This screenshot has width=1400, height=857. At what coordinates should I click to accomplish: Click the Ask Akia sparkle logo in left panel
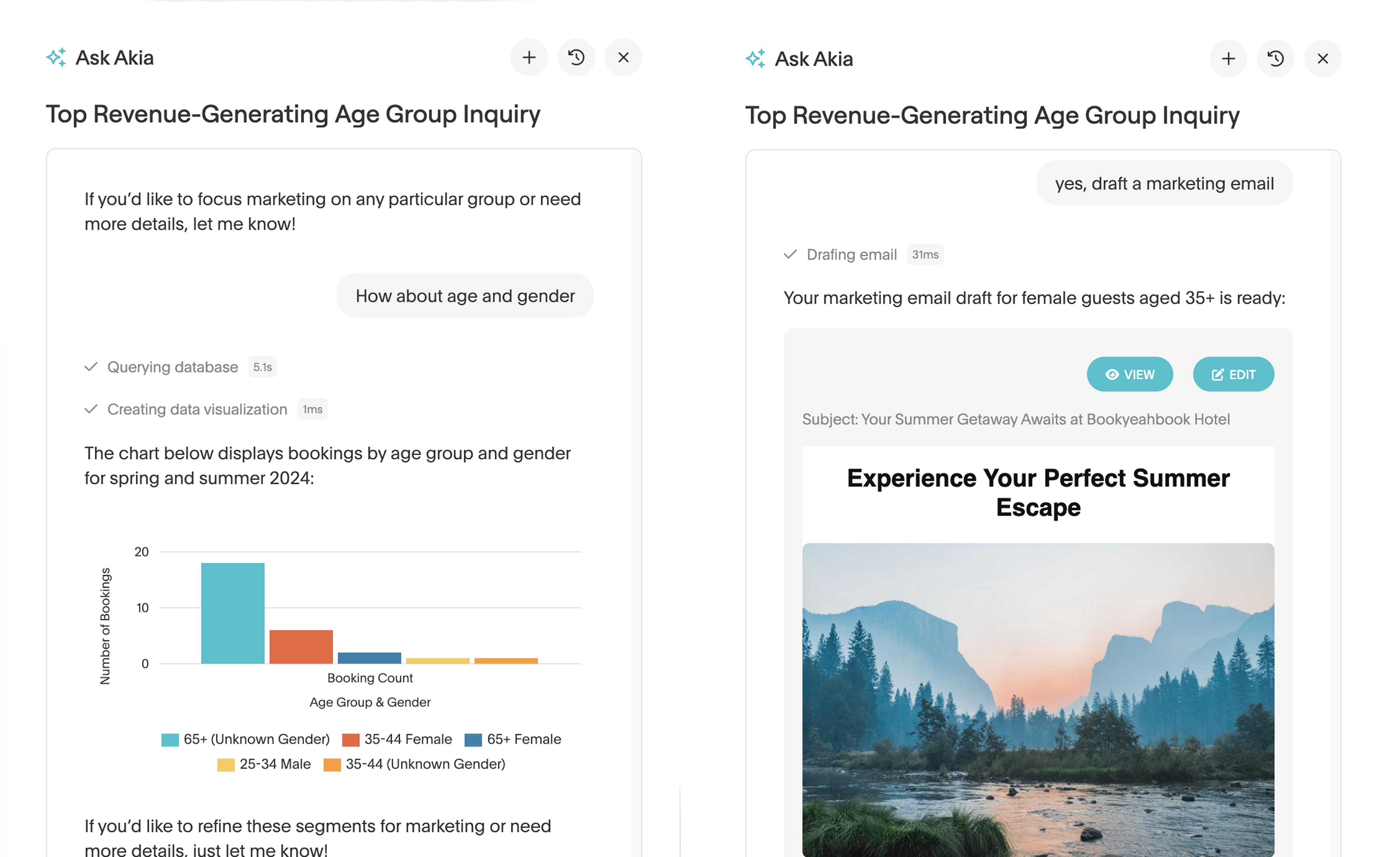coord(56,57)
